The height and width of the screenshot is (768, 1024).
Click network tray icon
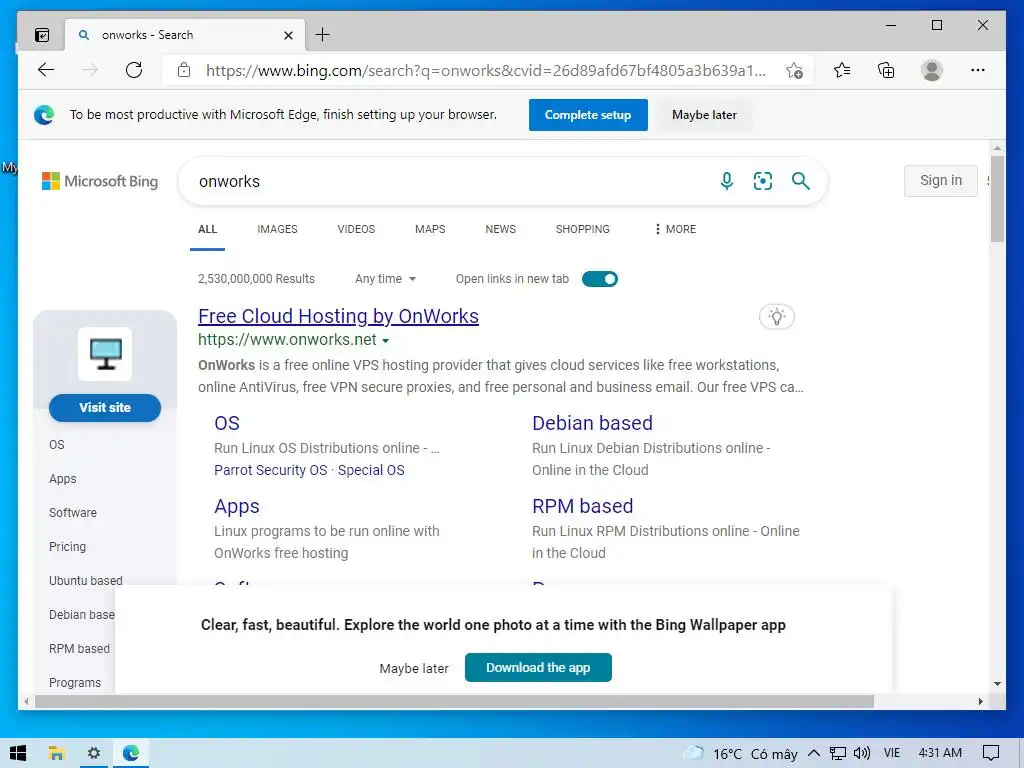[838, 754]
